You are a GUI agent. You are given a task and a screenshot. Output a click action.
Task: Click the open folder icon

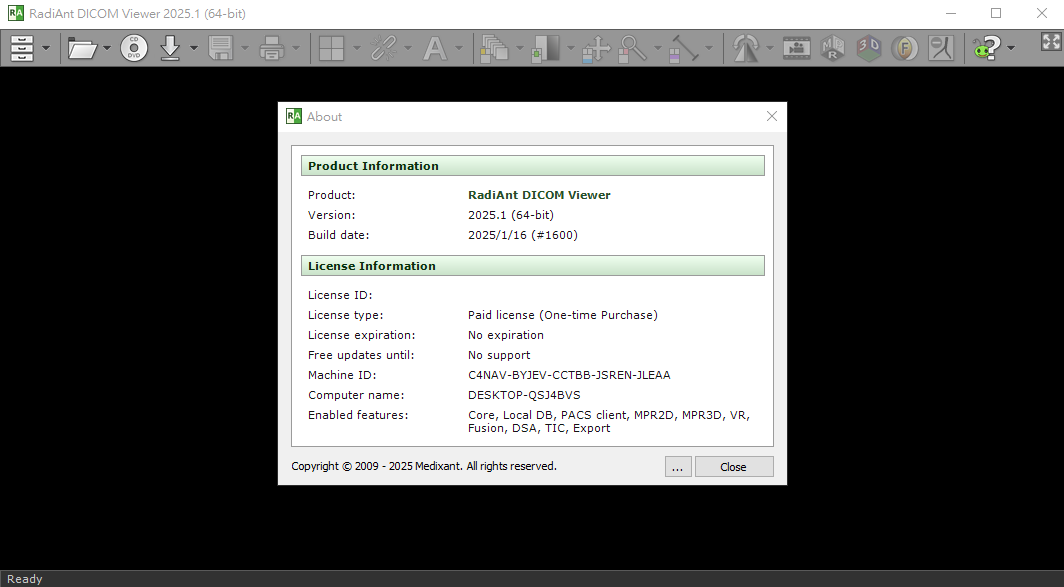[82, 47]
